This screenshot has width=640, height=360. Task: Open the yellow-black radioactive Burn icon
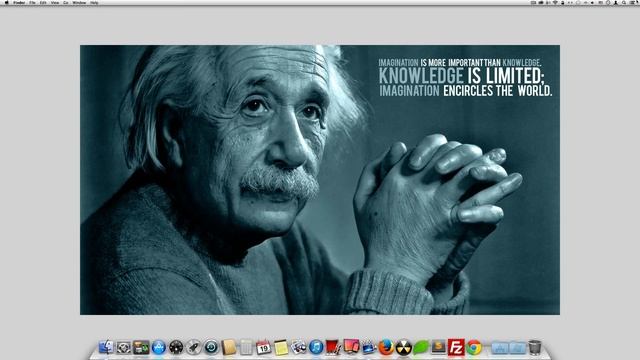pyautogui.click(x=404, y=348)
